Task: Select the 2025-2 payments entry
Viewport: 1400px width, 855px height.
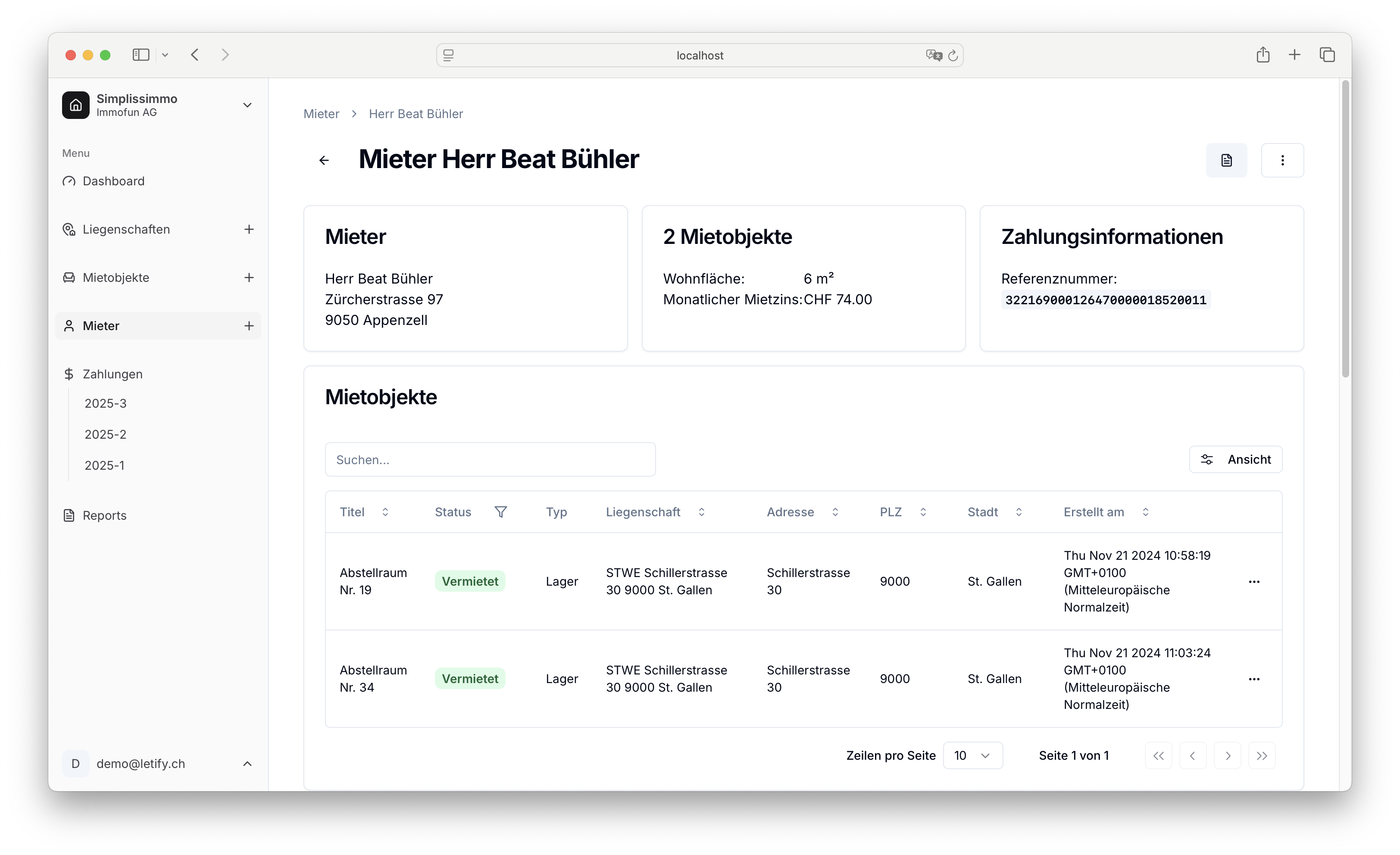Action: point(106,434)
